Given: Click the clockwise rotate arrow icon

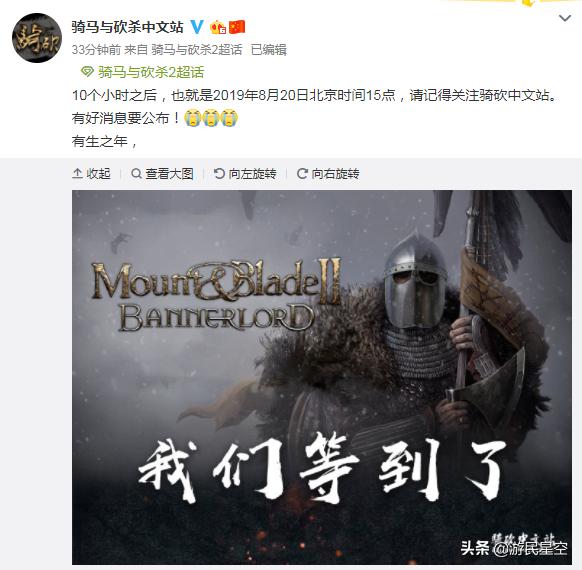Looking at the screenshot, I should pos(302,173).
